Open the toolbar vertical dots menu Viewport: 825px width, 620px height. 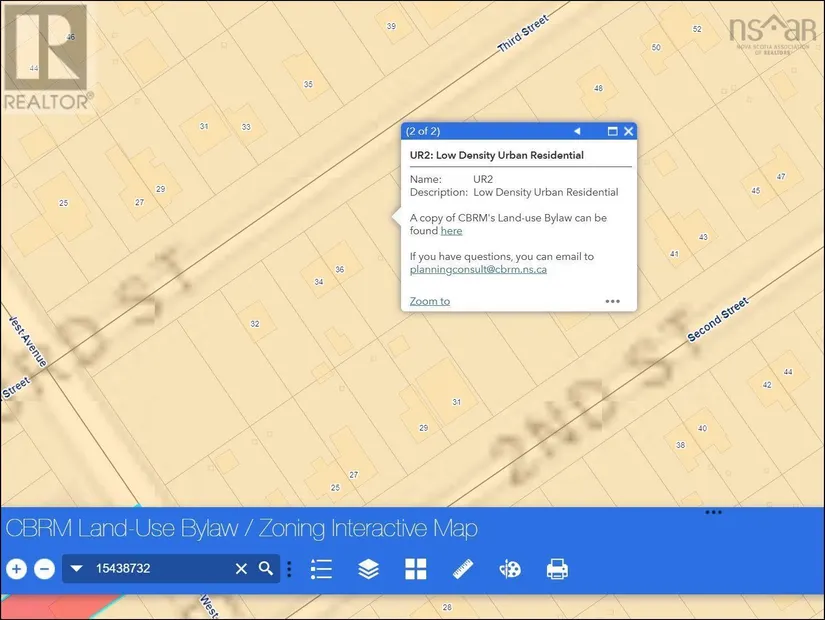click(x=289, y=569)
